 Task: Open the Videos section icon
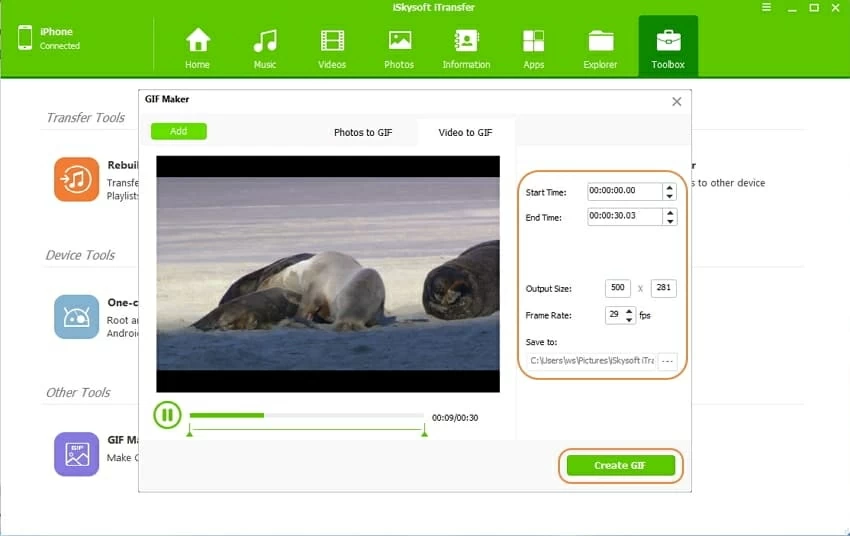click(332, 41)
